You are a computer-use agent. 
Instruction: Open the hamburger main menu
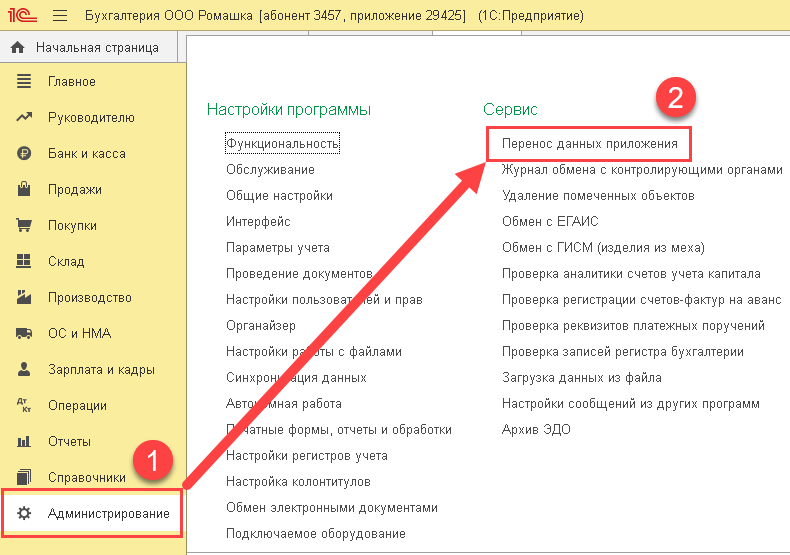tap(60, 16)
